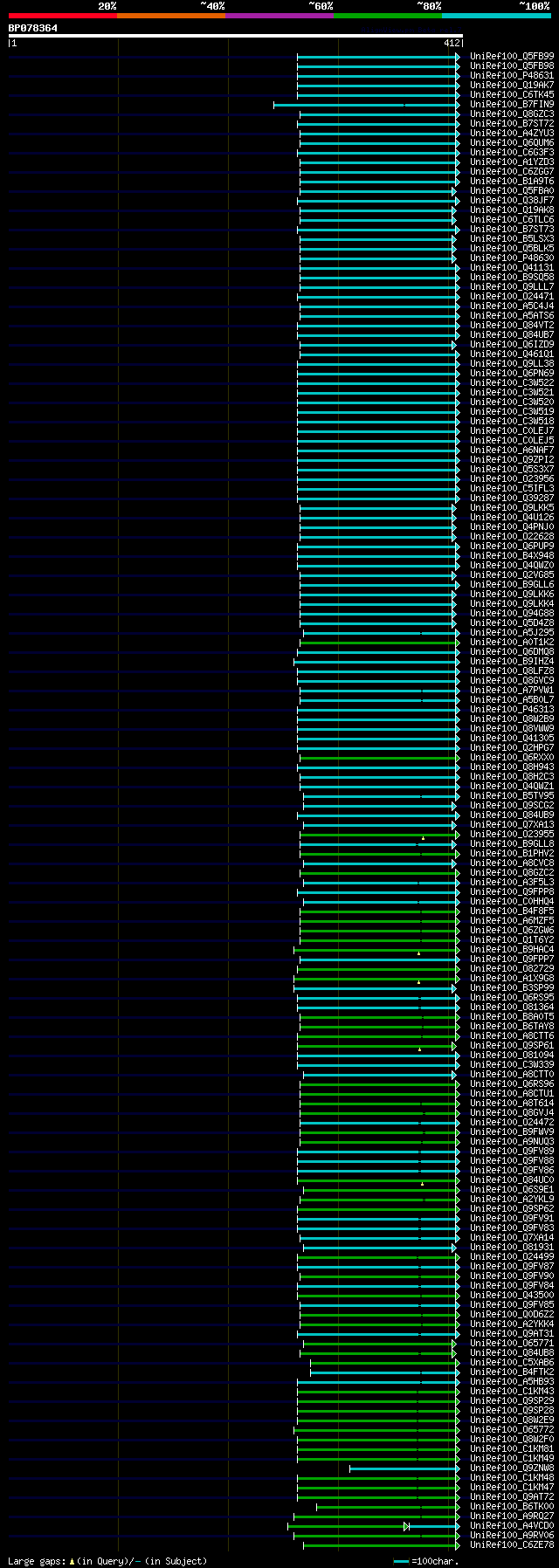This screenshot has height=1568, width=559.
Task: Open hit link UniRef100_Q38JF7
Action: coord(512,200)
